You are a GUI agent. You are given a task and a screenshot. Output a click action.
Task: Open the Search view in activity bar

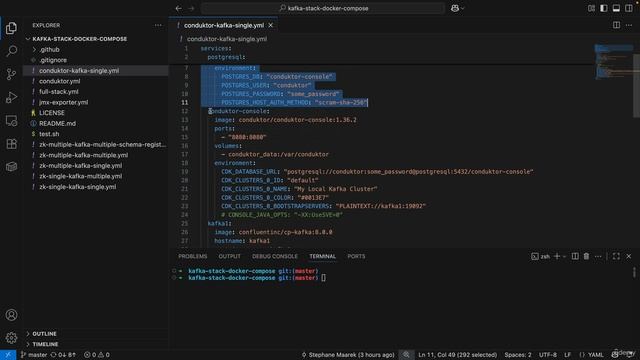[x=11, y=51]
